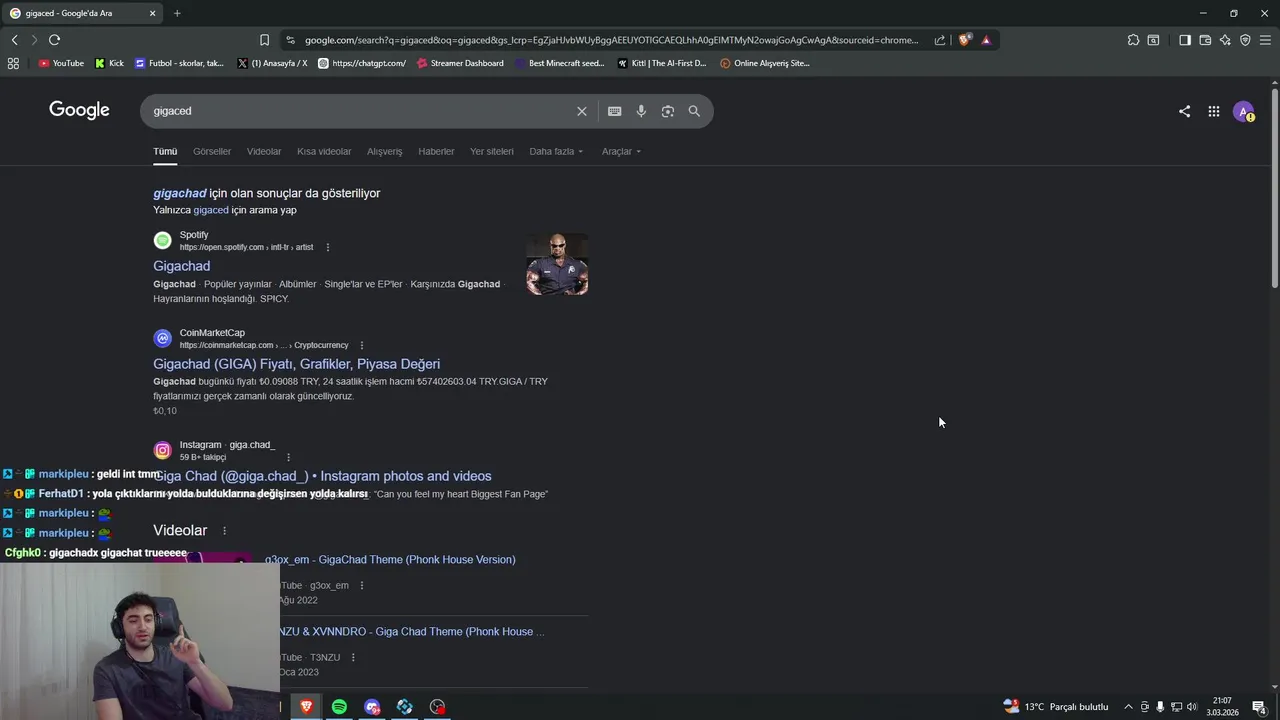Open Brave Wallet icon

pyautogui.click(x=1205, y=40)
